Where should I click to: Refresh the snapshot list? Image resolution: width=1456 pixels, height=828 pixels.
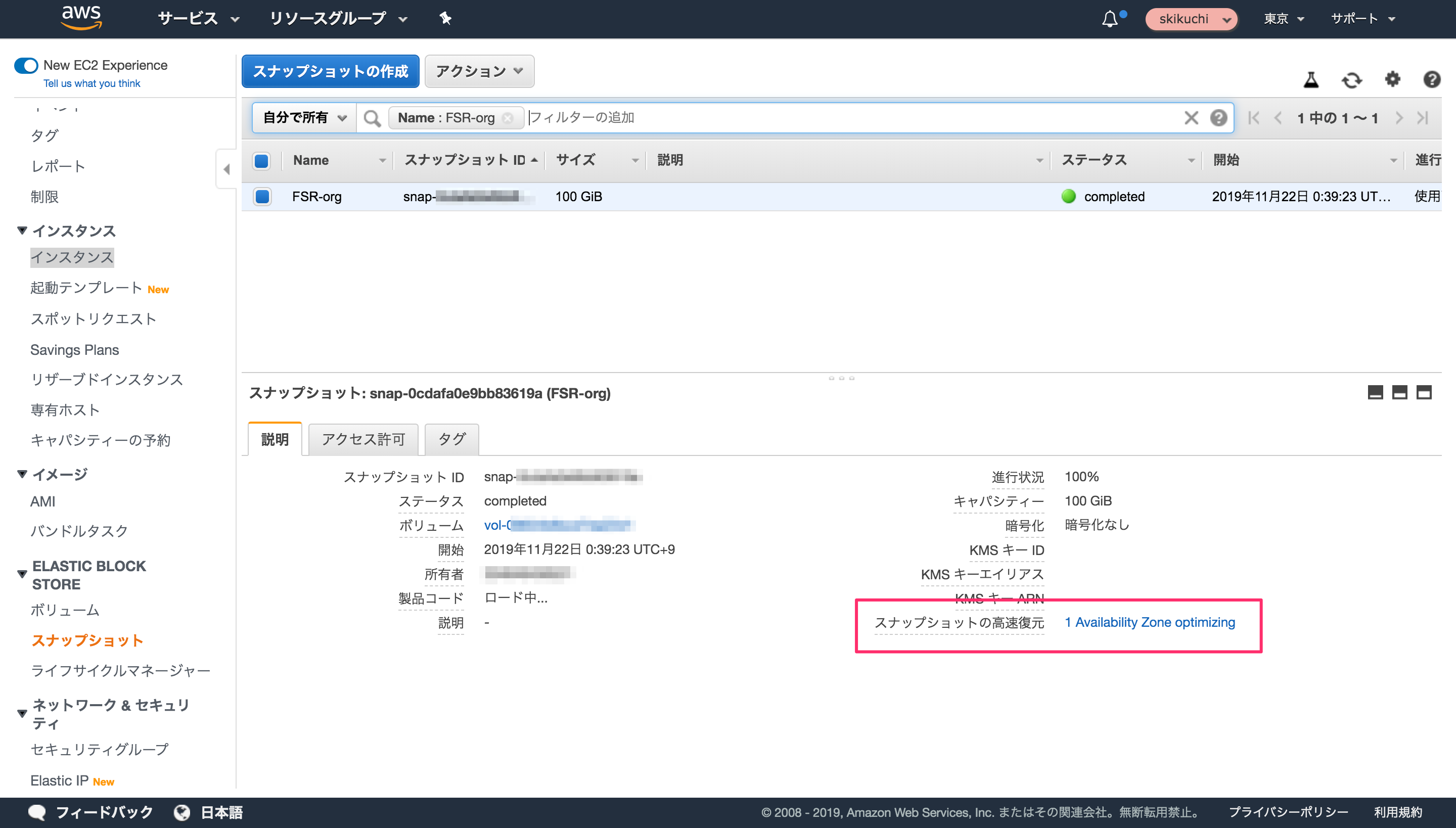1352,80
